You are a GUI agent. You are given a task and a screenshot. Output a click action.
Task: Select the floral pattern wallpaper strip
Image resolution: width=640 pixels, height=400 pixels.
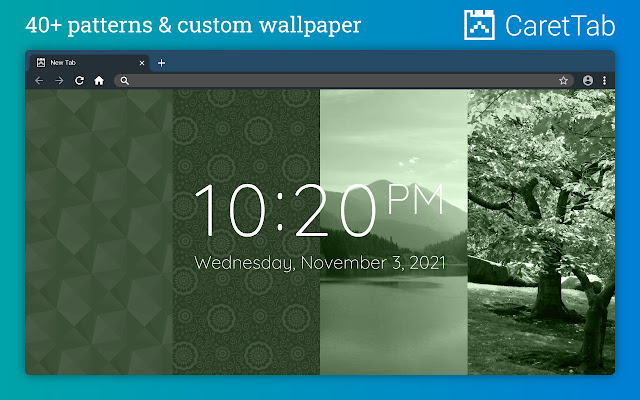pyautogui.click(x=246, y=232)
